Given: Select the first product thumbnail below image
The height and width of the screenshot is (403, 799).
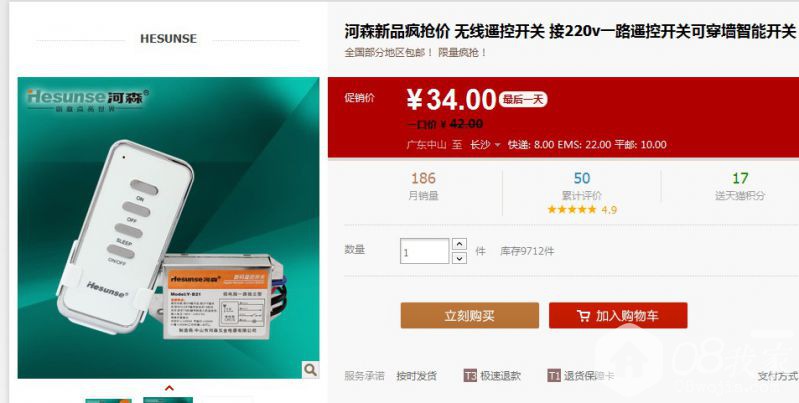Looking at the screenshot, I should point(108,400).
